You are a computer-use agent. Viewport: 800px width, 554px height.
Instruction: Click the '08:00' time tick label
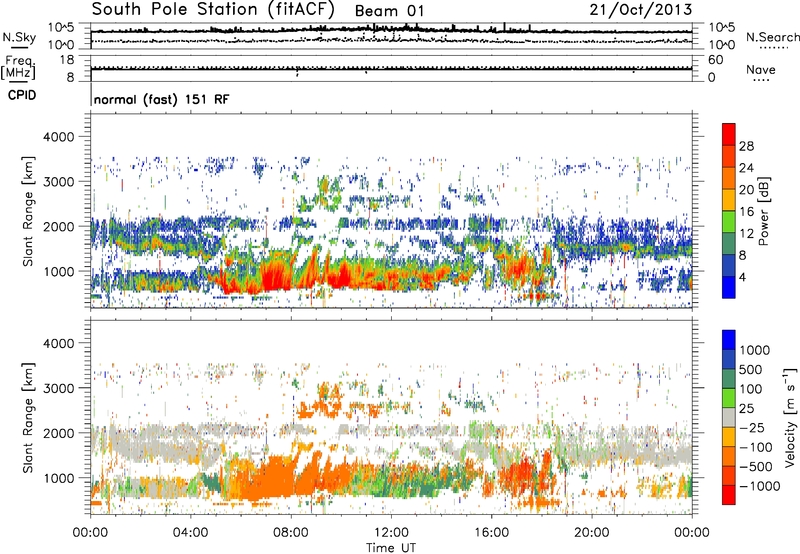pyautogui.click(x=291, y=533)
